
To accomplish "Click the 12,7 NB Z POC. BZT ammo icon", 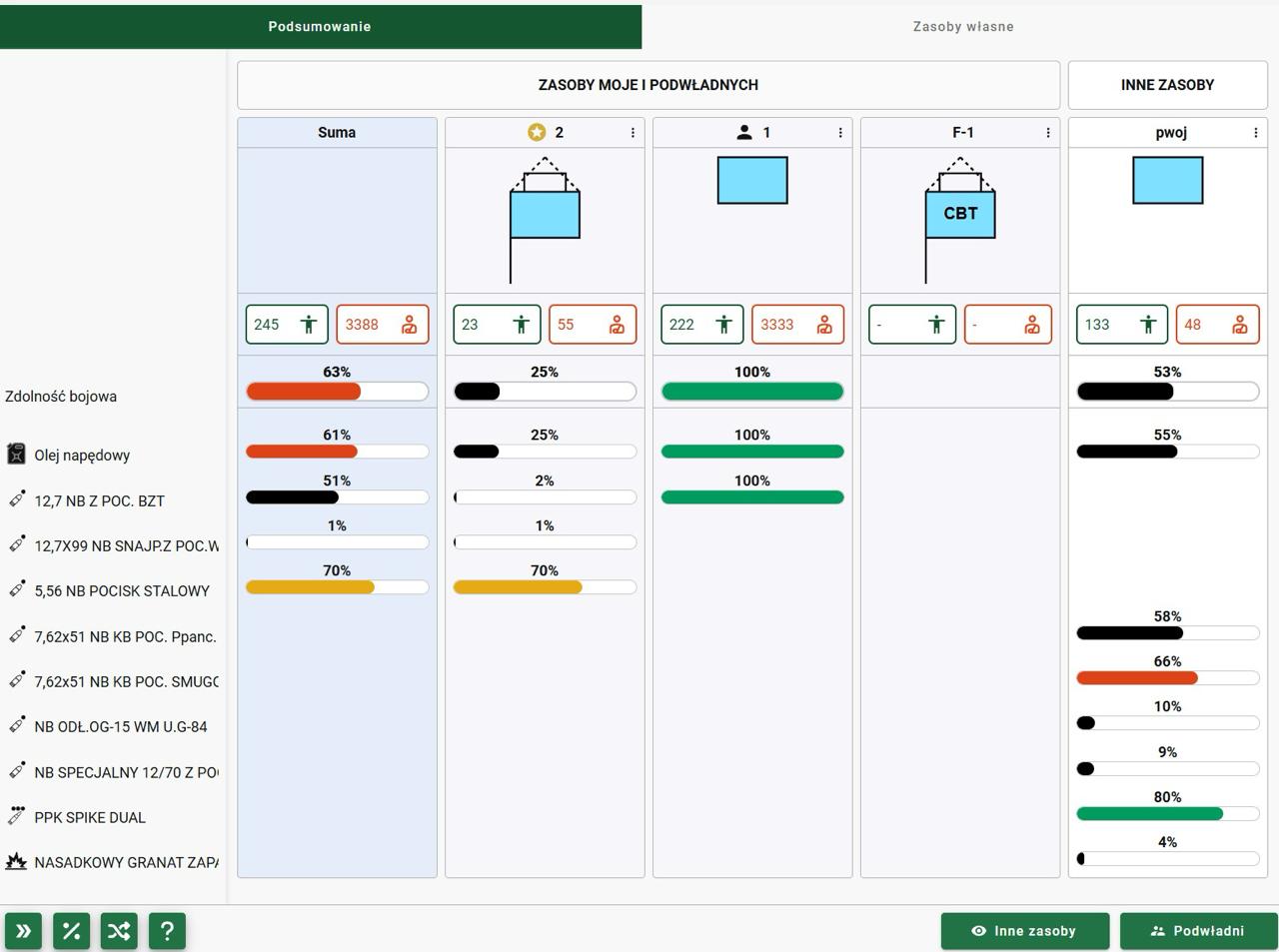I will click(16, 499).
